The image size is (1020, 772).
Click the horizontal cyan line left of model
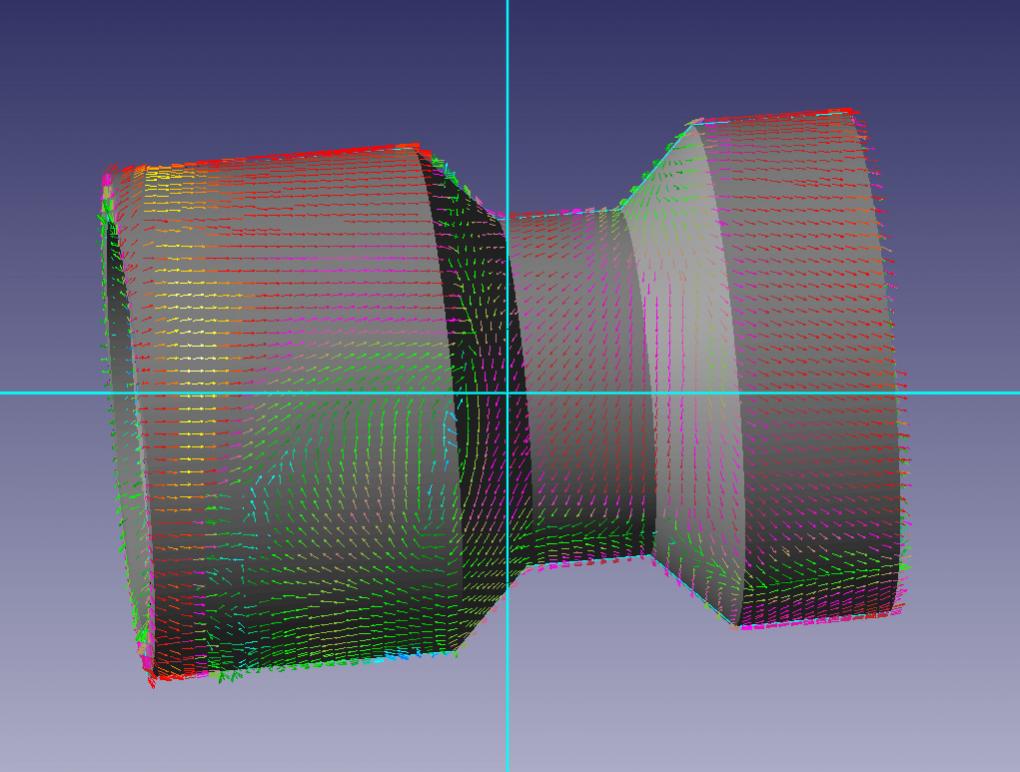(x=50, y=392)
